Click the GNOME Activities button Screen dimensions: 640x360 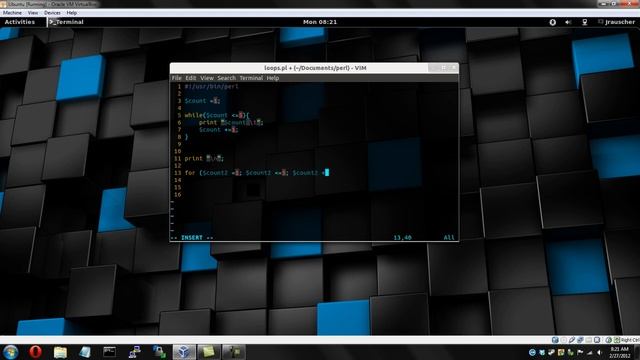20,22
